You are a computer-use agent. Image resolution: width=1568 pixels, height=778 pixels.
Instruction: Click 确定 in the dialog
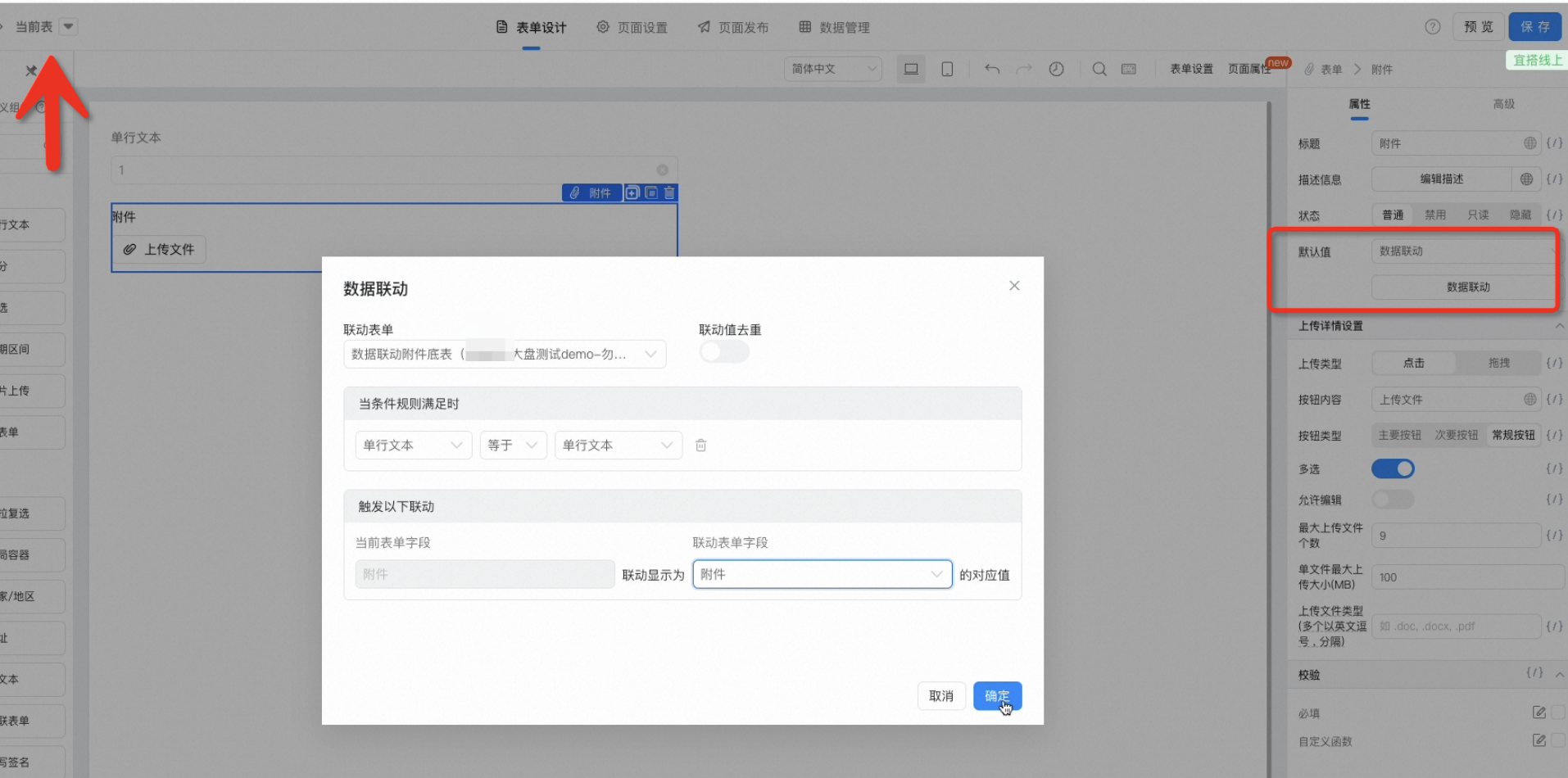point(997,696)
